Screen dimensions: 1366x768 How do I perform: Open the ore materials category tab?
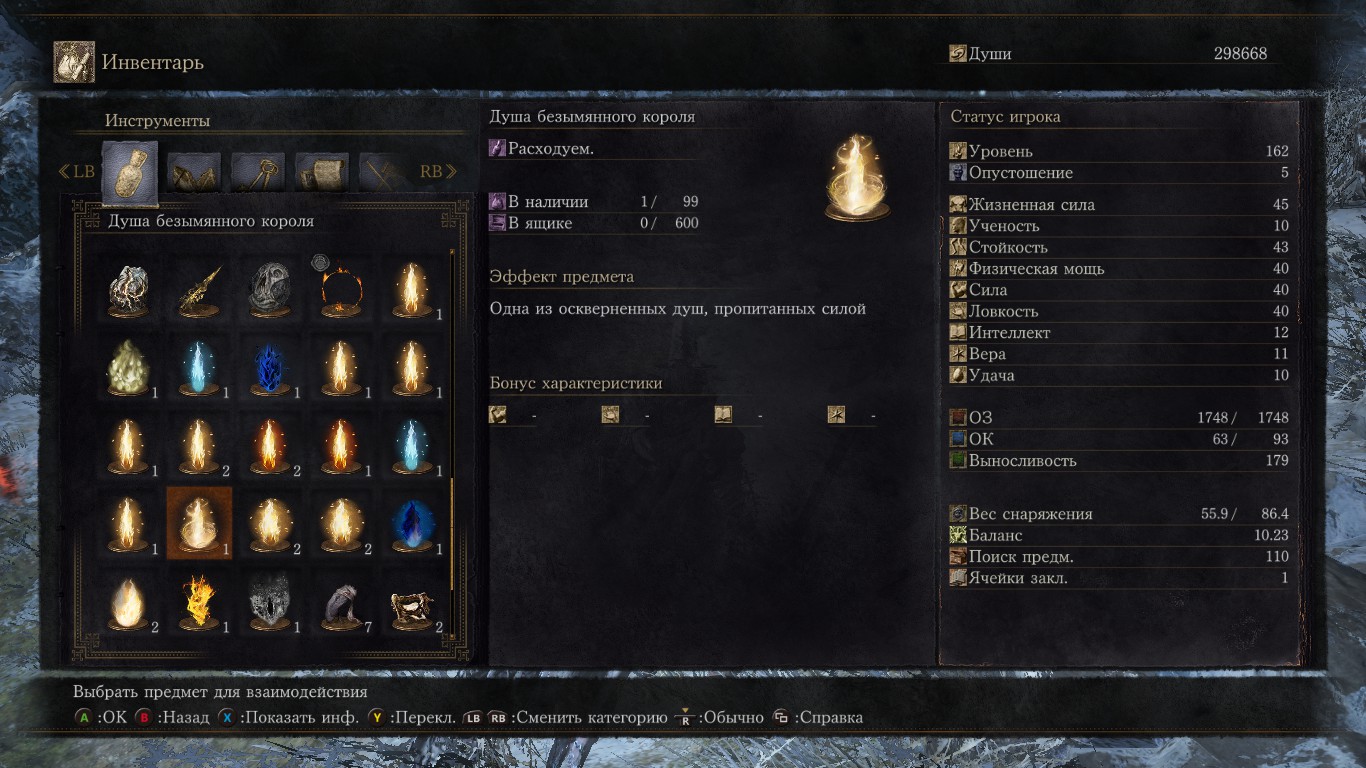point(194,172)
